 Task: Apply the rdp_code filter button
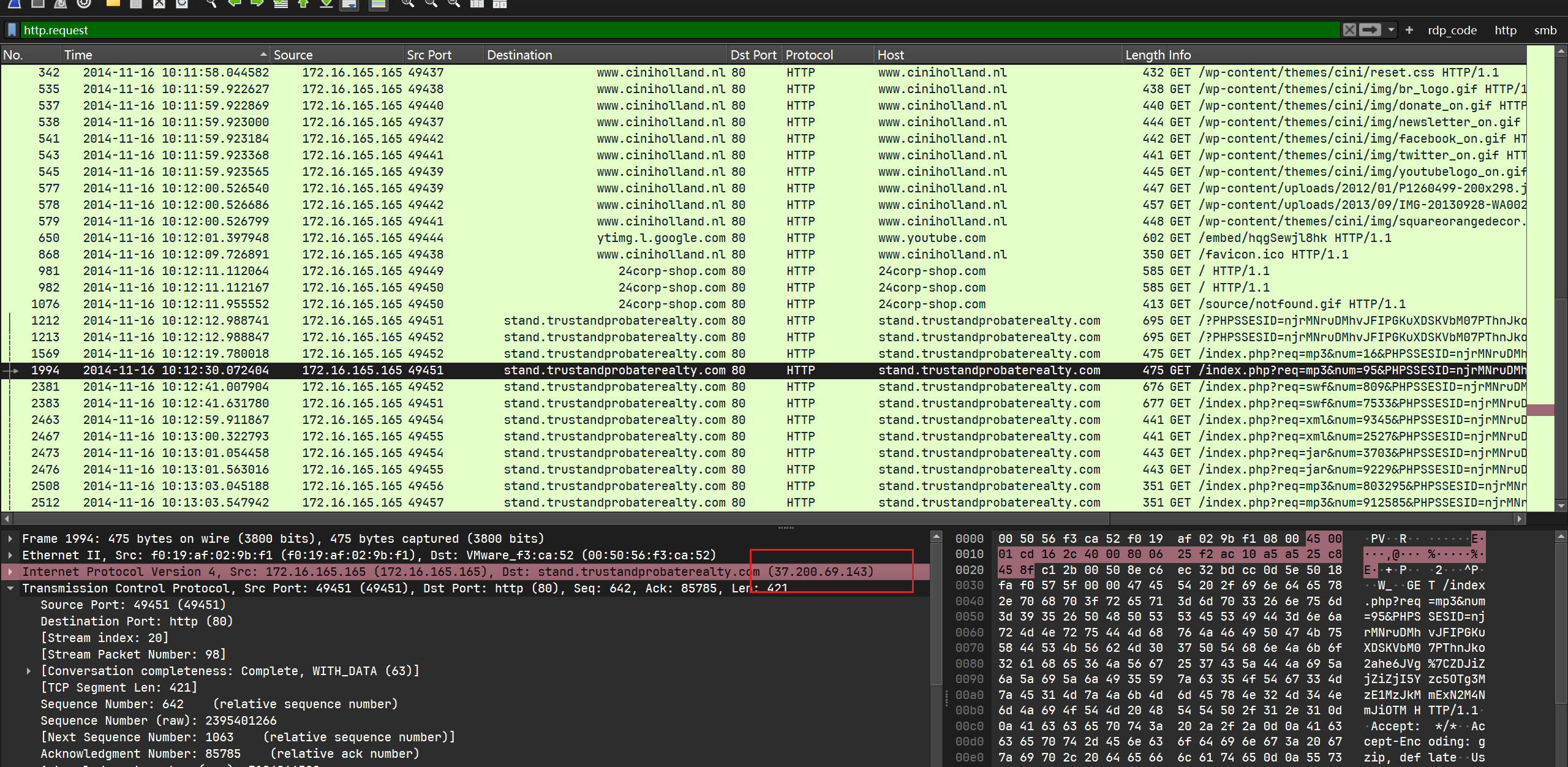tap(1452, 30)
